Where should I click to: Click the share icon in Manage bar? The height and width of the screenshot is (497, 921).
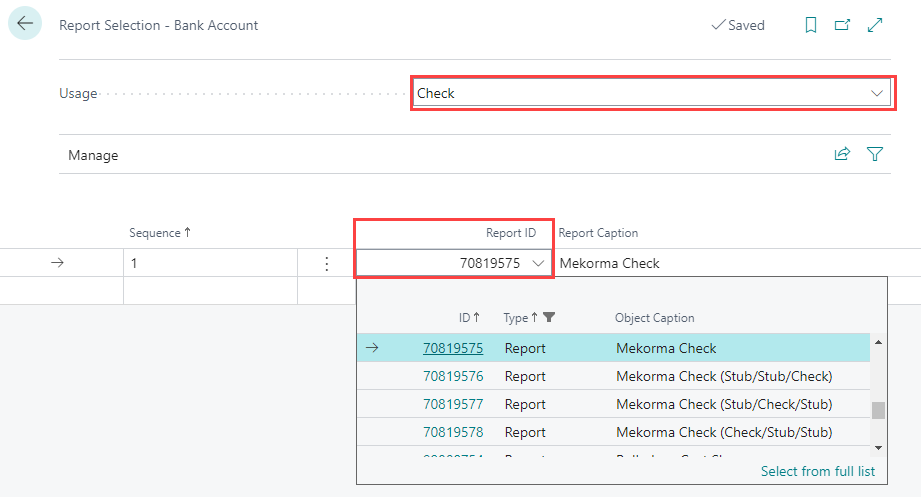[x=842, y=154]
